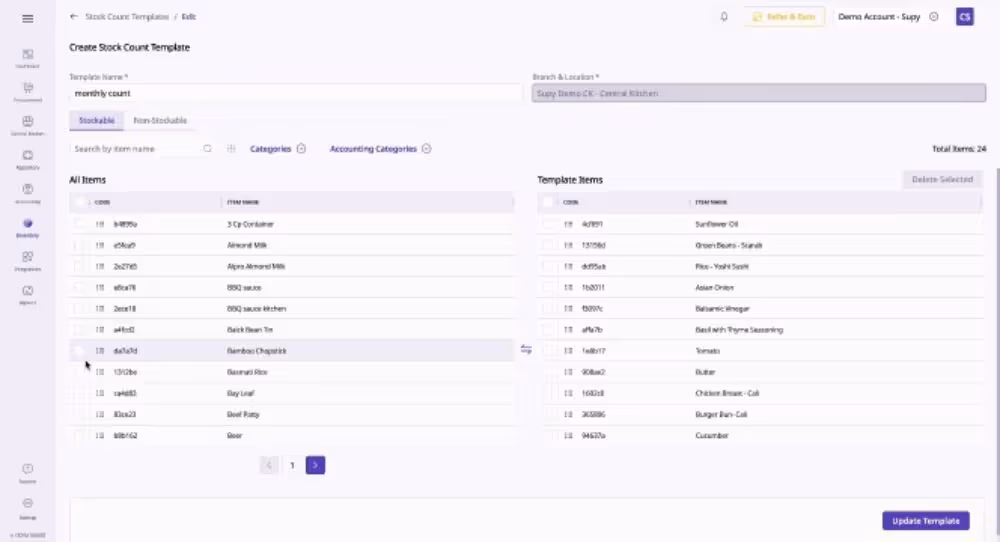Image resolution: width=1000 pixels, height=542 pixels.
Task: Click the Update Template button
Action: tap(925, 521)
